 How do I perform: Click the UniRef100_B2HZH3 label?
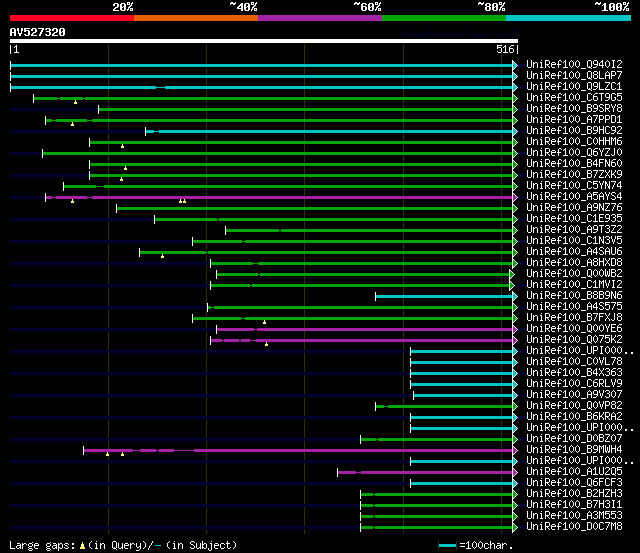pyautogui.click(x=574, y=494)
